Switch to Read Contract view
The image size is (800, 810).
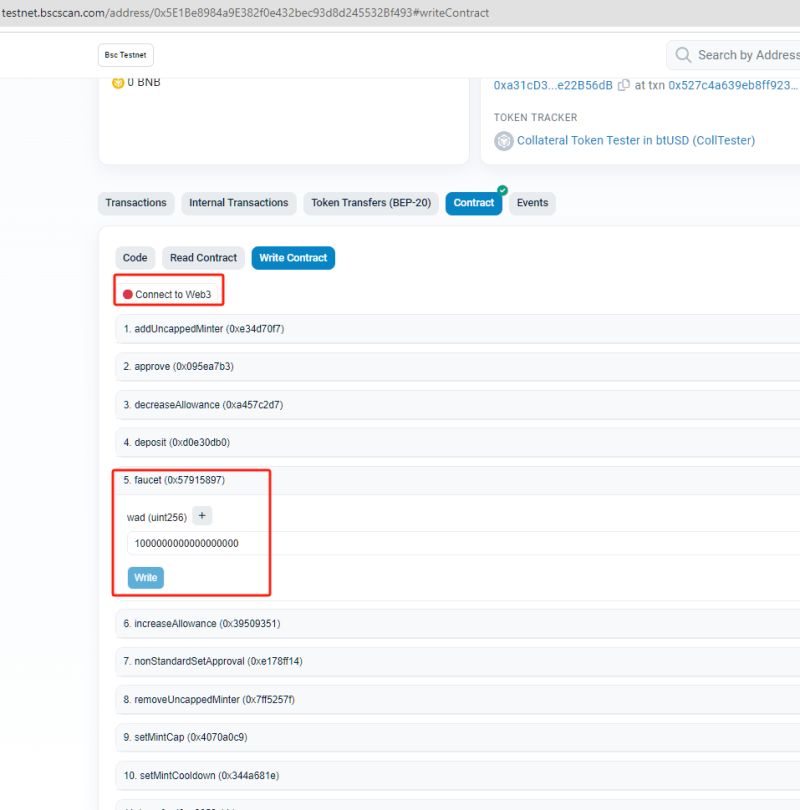[x=203, y=257]
